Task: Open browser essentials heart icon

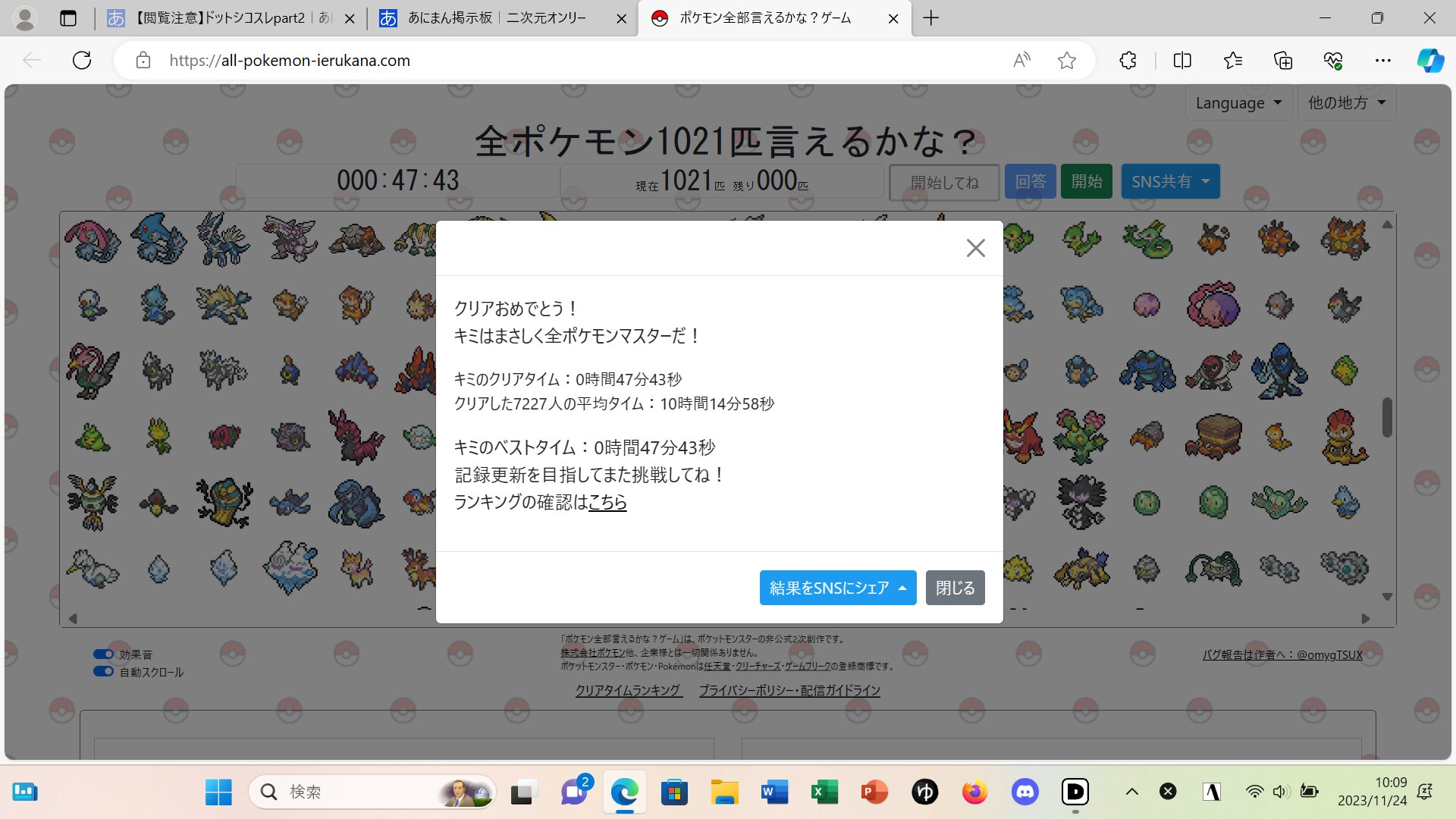Action: 1333,60
